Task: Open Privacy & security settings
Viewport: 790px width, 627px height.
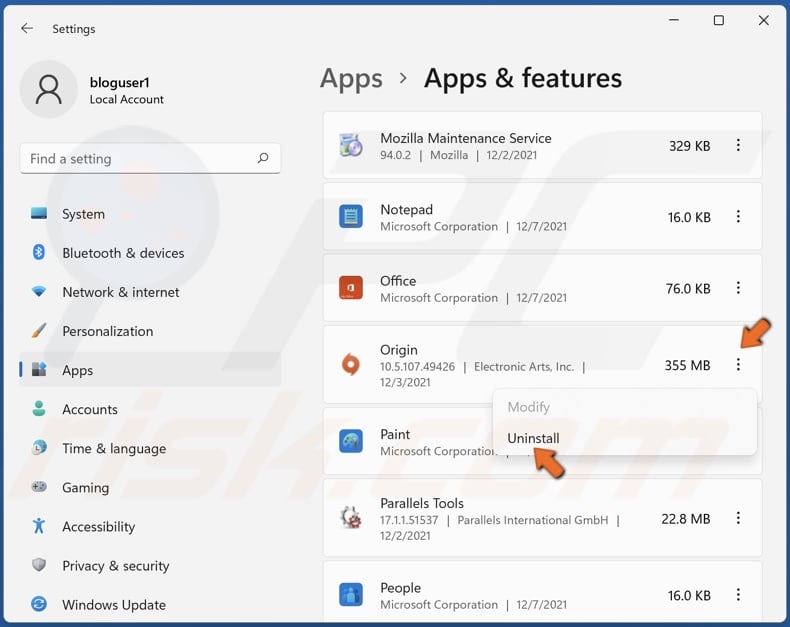Action: click(150, 566)
